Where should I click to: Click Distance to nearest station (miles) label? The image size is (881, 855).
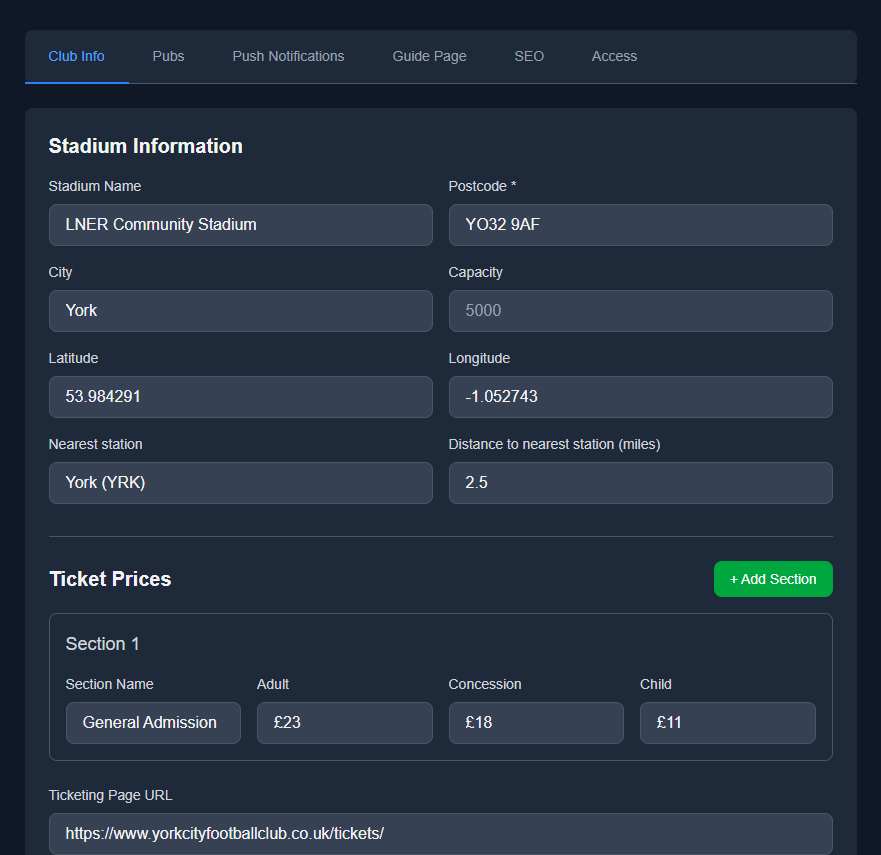tap(554, 444)
